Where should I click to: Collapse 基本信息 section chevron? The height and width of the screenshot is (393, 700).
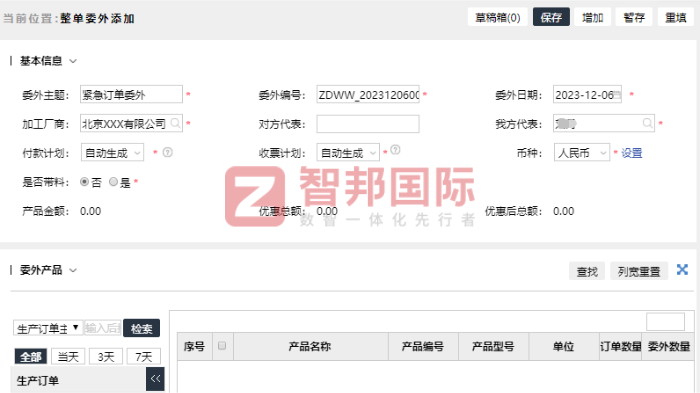pos(73,61)
